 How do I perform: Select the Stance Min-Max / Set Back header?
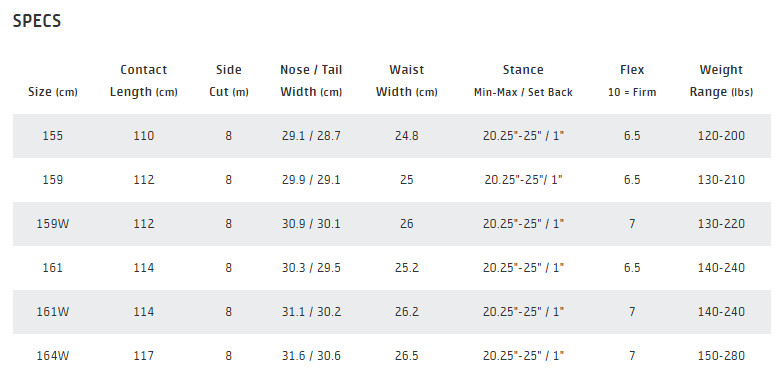(x=523, y=80)
